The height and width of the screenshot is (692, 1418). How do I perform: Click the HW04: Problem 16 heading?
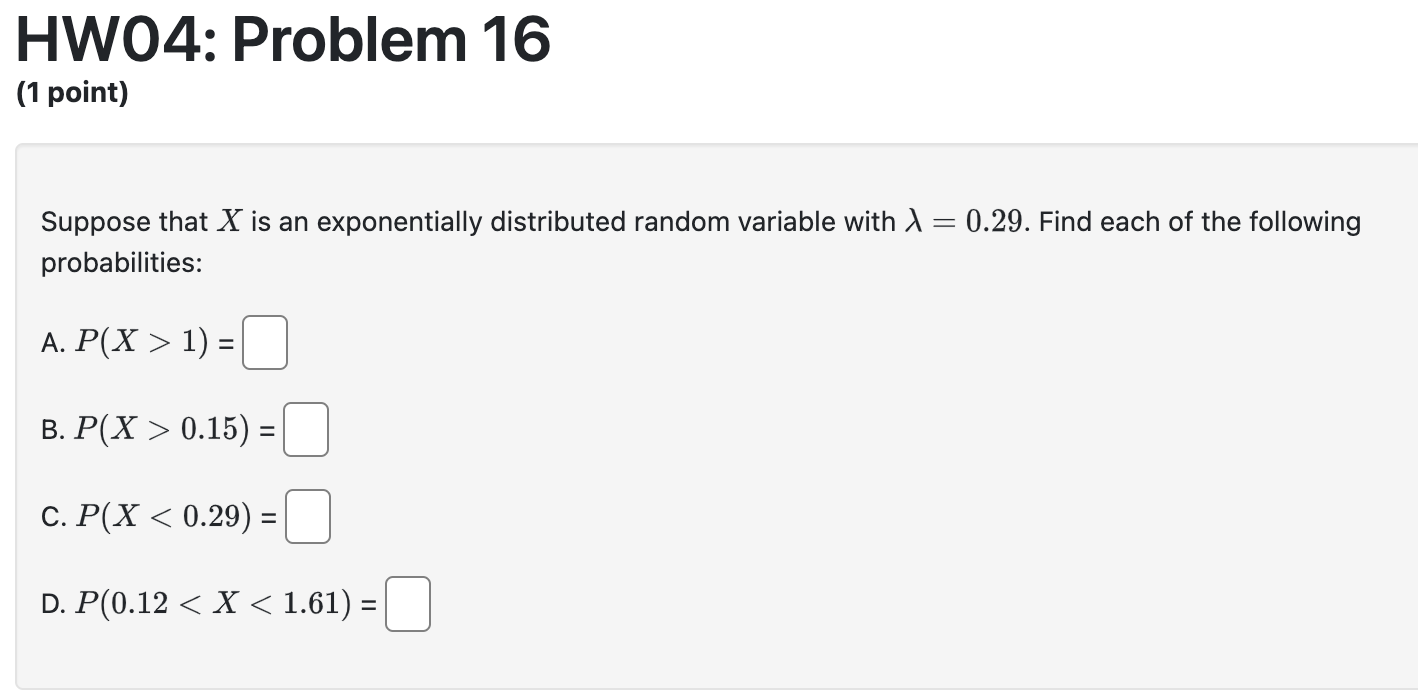point(283,38)
